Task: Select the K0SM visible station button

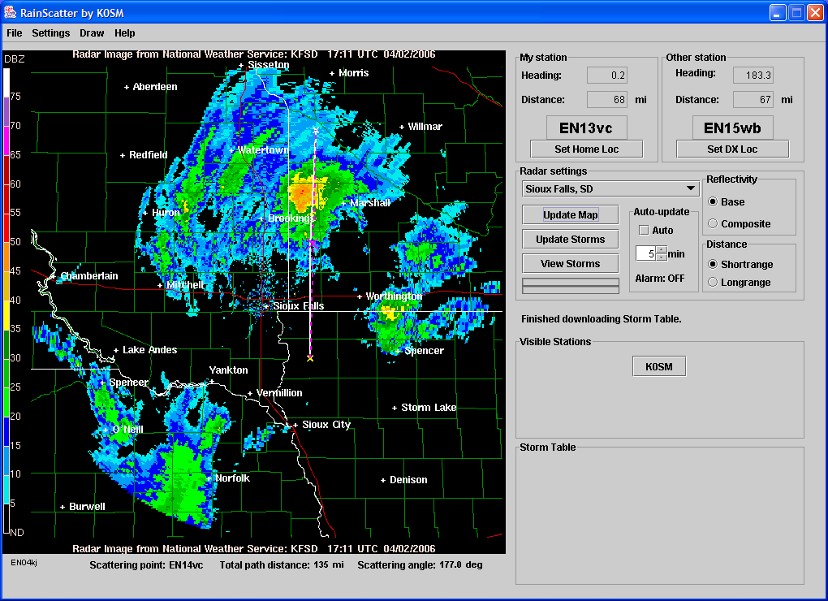Action: (x=659, y=367)
